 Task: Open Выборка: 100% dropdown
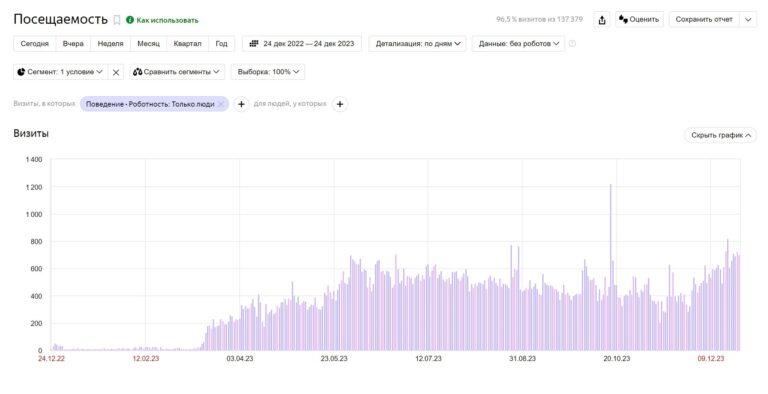click(268, 72)
